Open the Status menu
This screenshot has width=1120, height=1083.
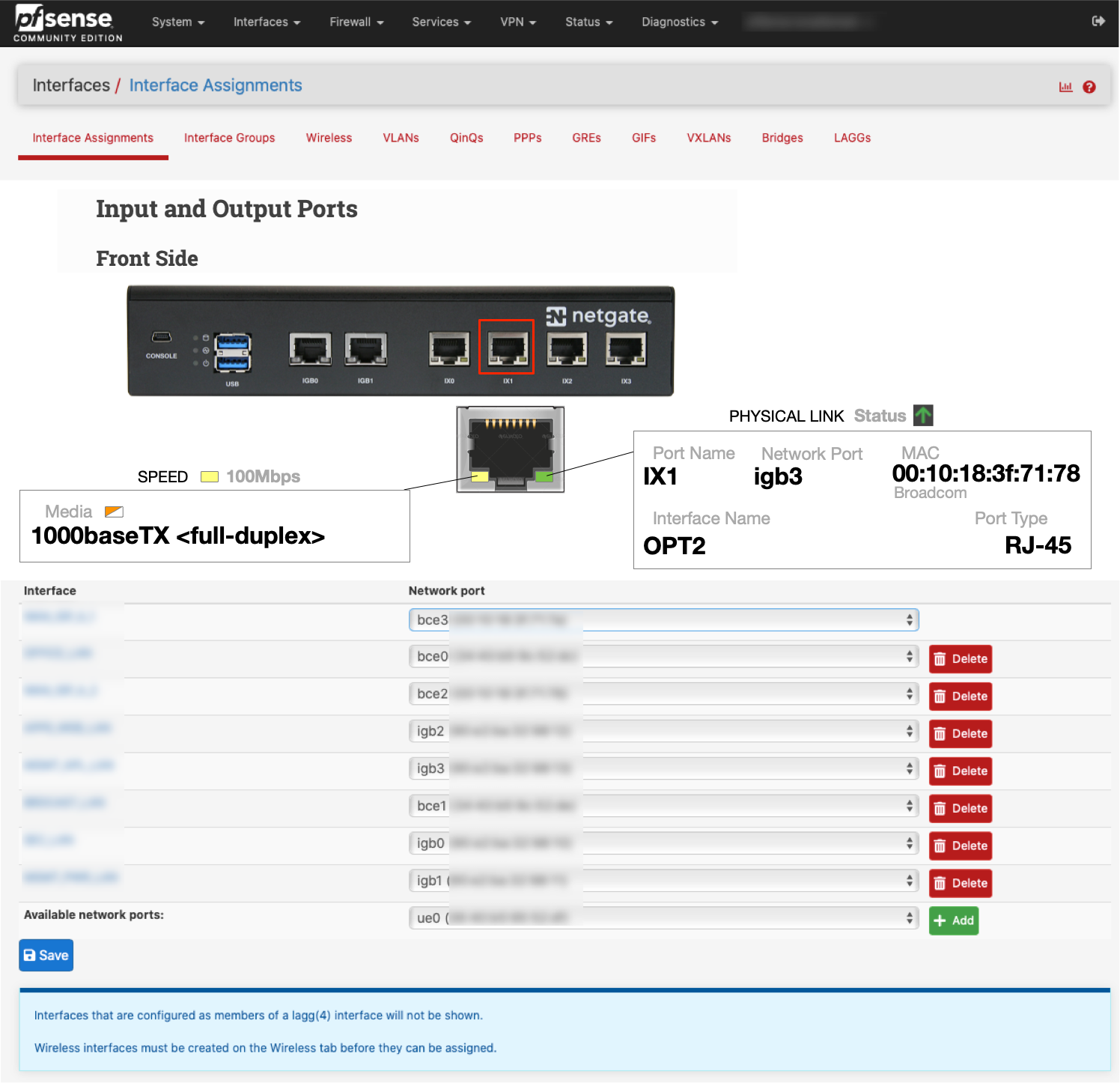588,22
